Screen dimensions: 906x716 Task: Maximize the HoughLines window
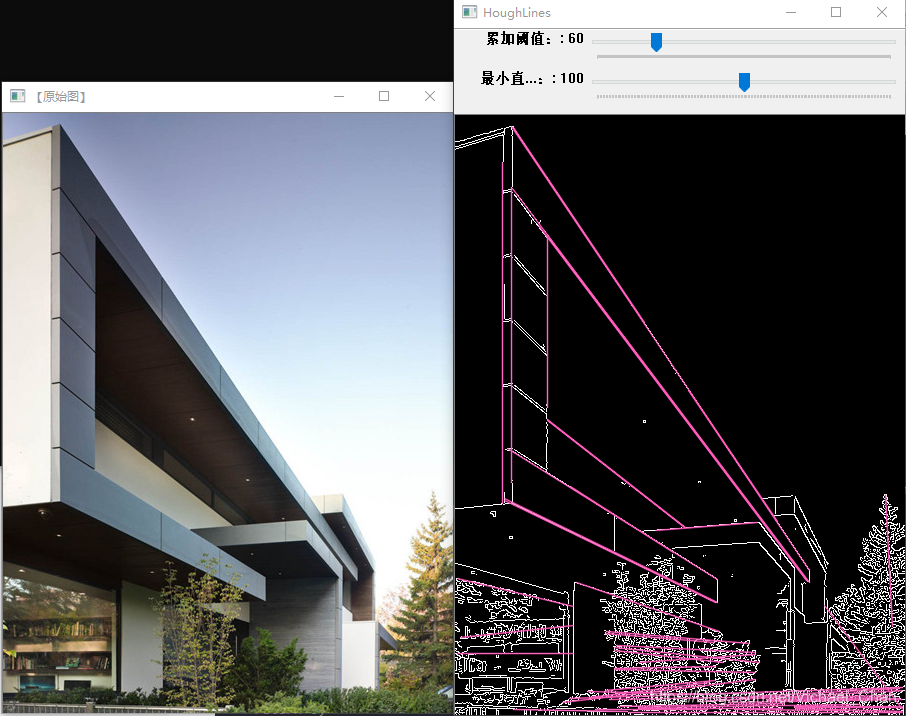click(836, 12)
